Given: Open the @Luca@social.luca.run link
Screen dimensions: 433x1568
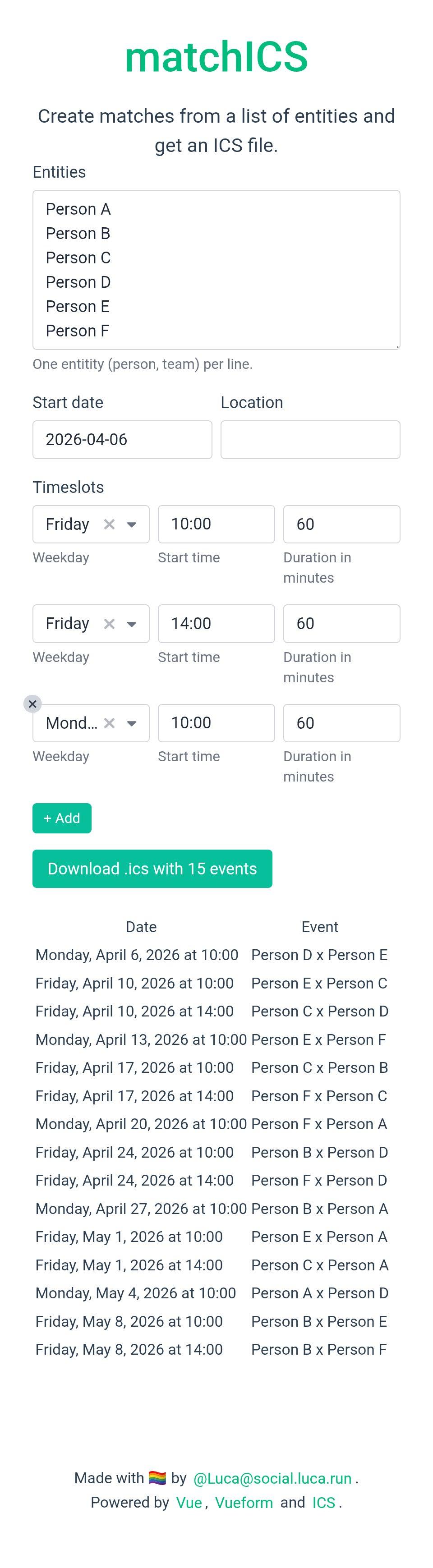Looking at the screenshot, I should [x=272, y=1479].
